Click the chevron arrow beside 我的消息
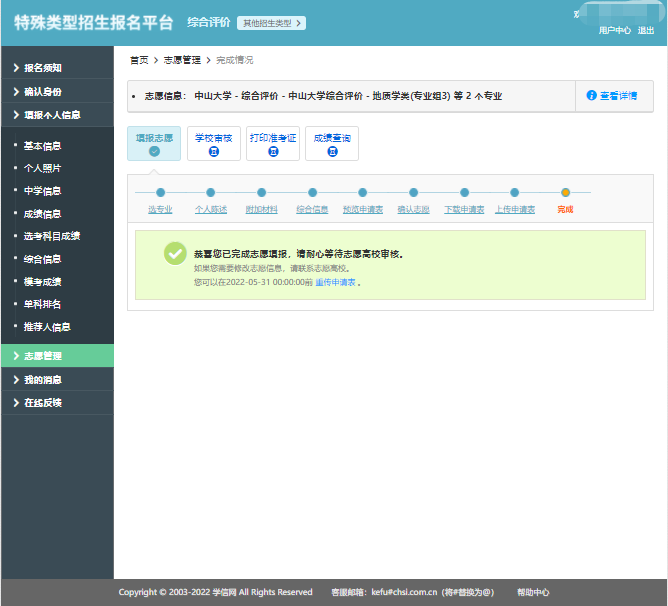This screenshot has width=668, height=606. coord(16,379)
